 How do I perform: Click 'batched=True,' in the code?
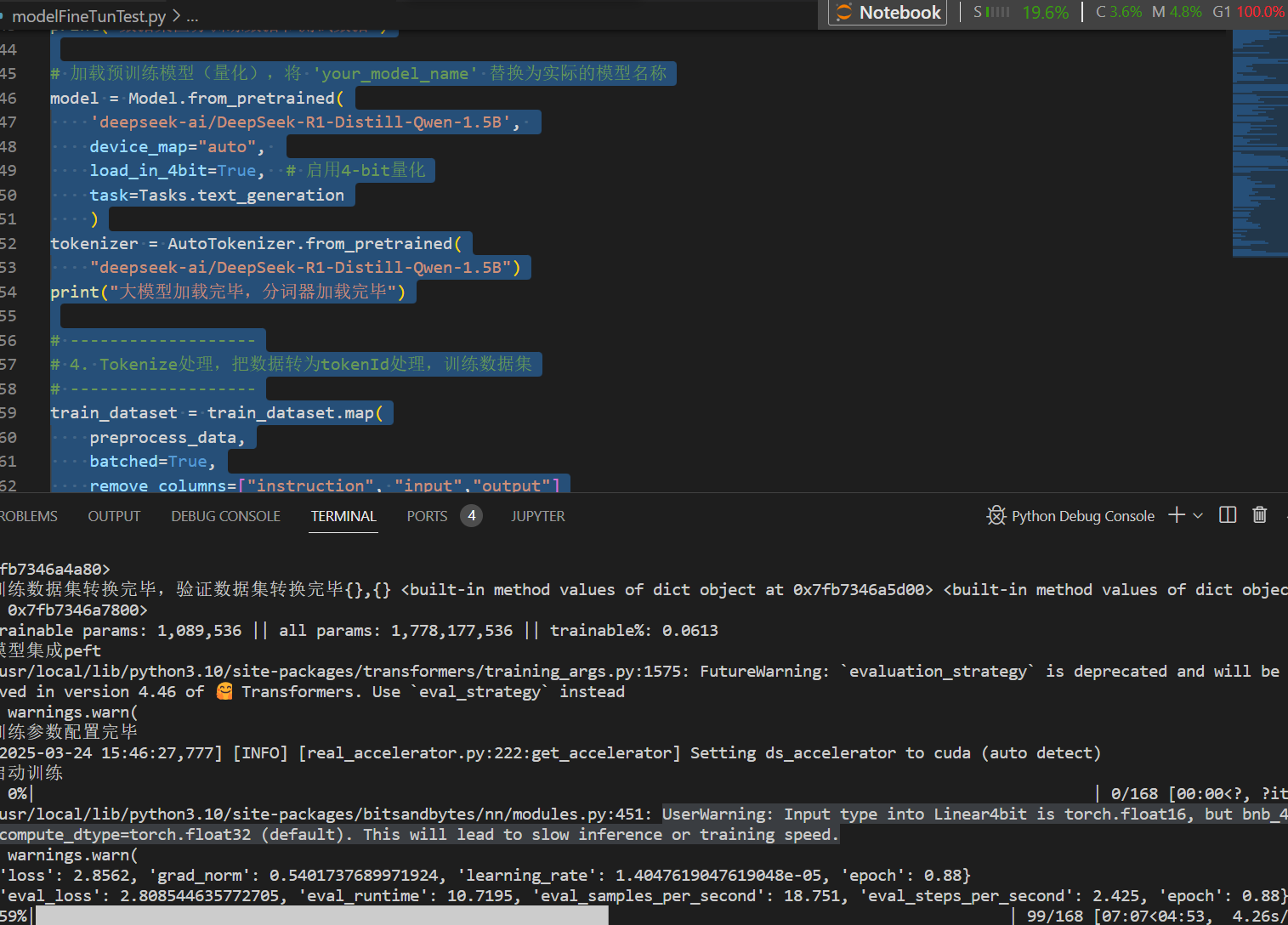[152, 461]
